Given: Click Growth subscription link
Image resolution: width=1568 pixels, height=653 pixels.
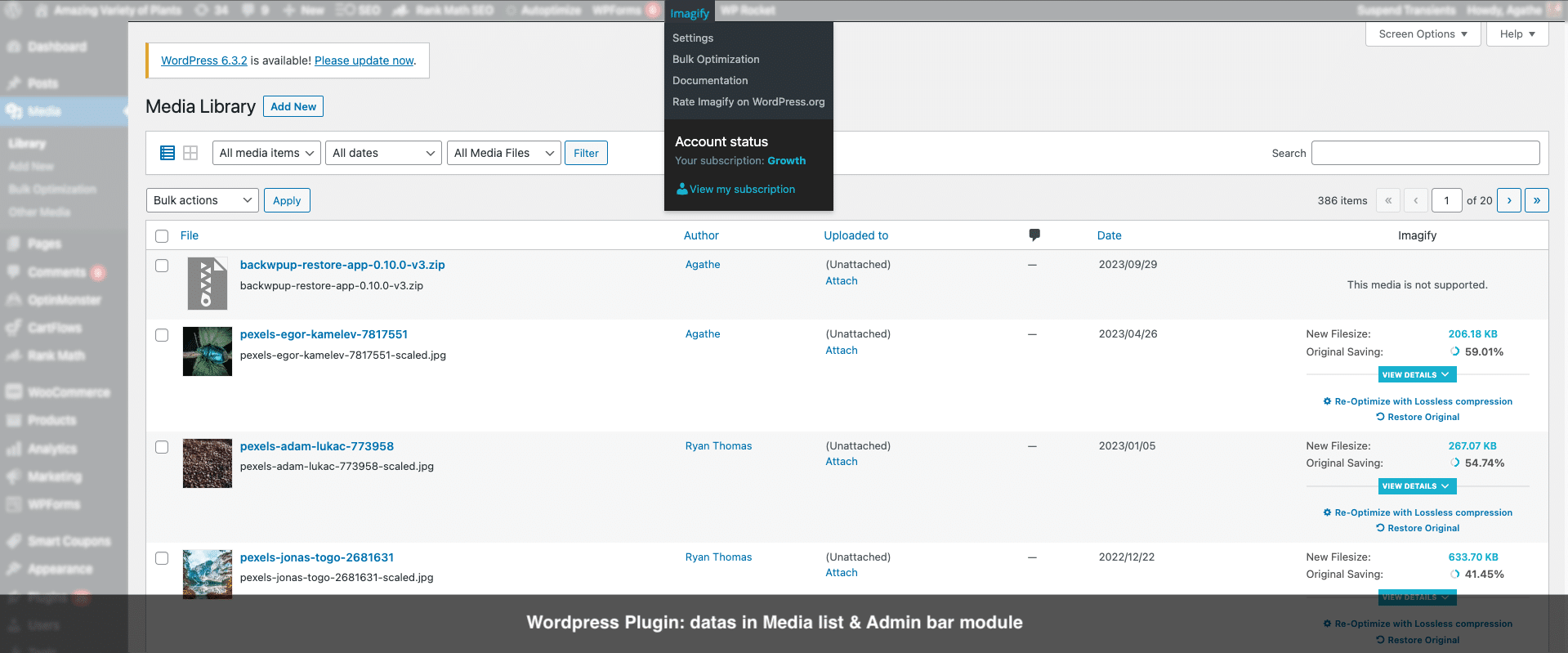Looking at the screenshot, I should pyautogui.click(x=786, y=161).
